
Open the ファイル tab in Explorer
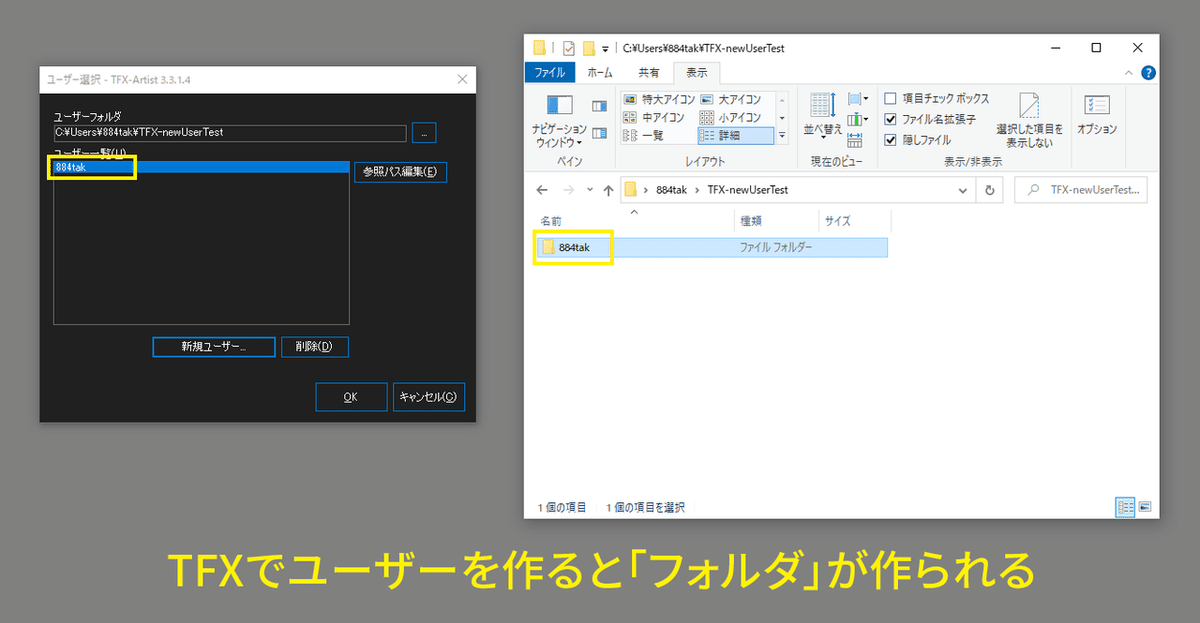(549, 73)
